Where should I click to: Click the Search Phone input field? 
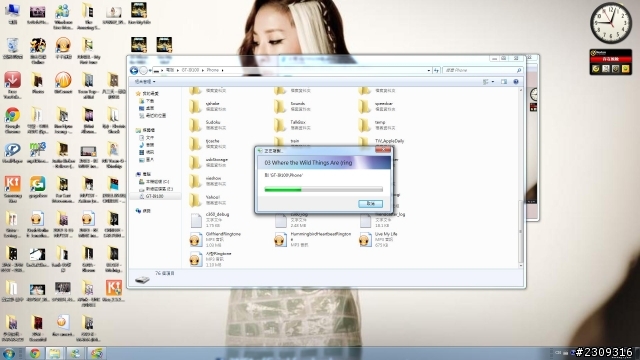coord(482,70)
